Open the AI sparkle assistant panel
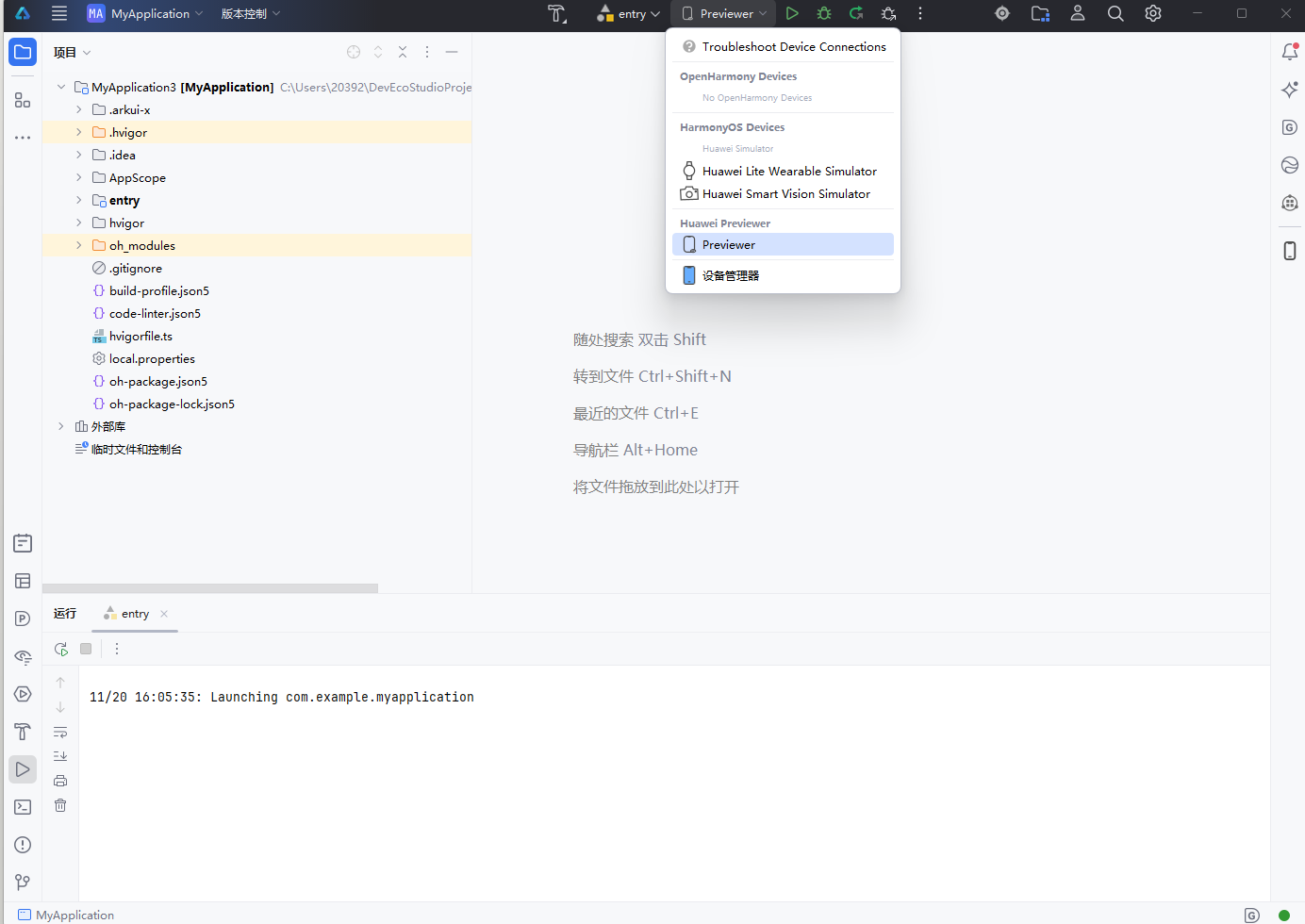Image resolution: width=1305 pixels, height=924 pixels. point(1290,90)
